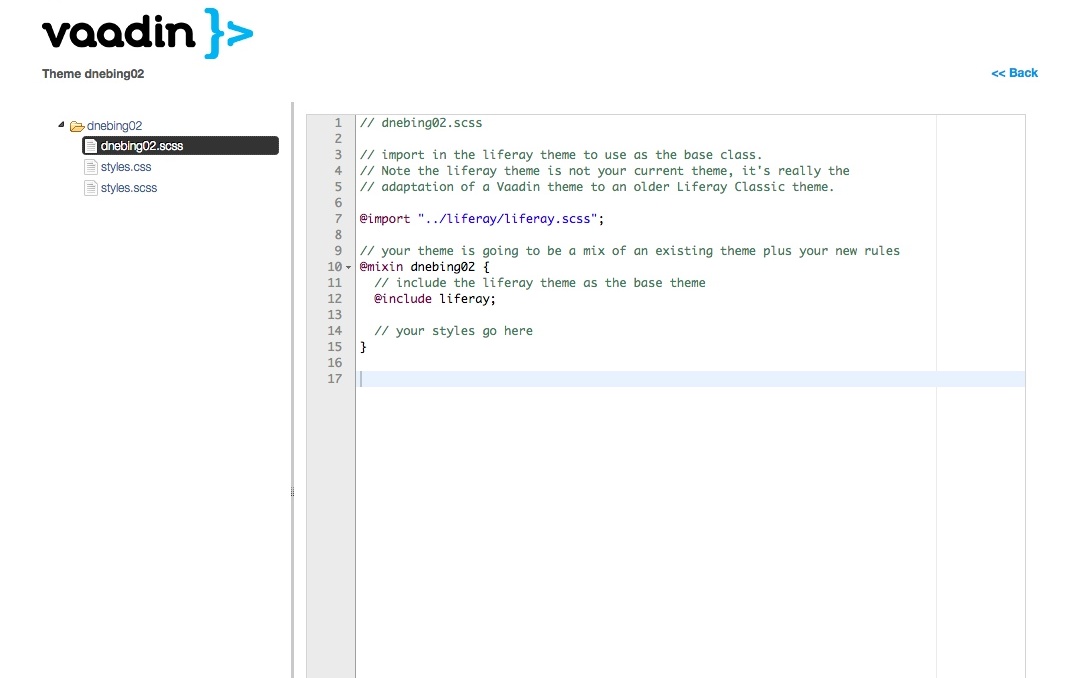Click the file icon beside styles.scss

click(91, 188)
